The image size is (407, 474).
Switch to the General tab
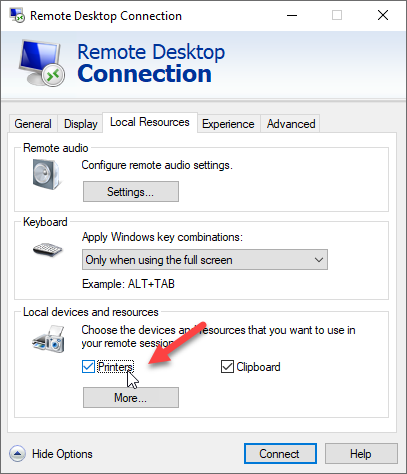pyautogui.click(x=33, y=124)
